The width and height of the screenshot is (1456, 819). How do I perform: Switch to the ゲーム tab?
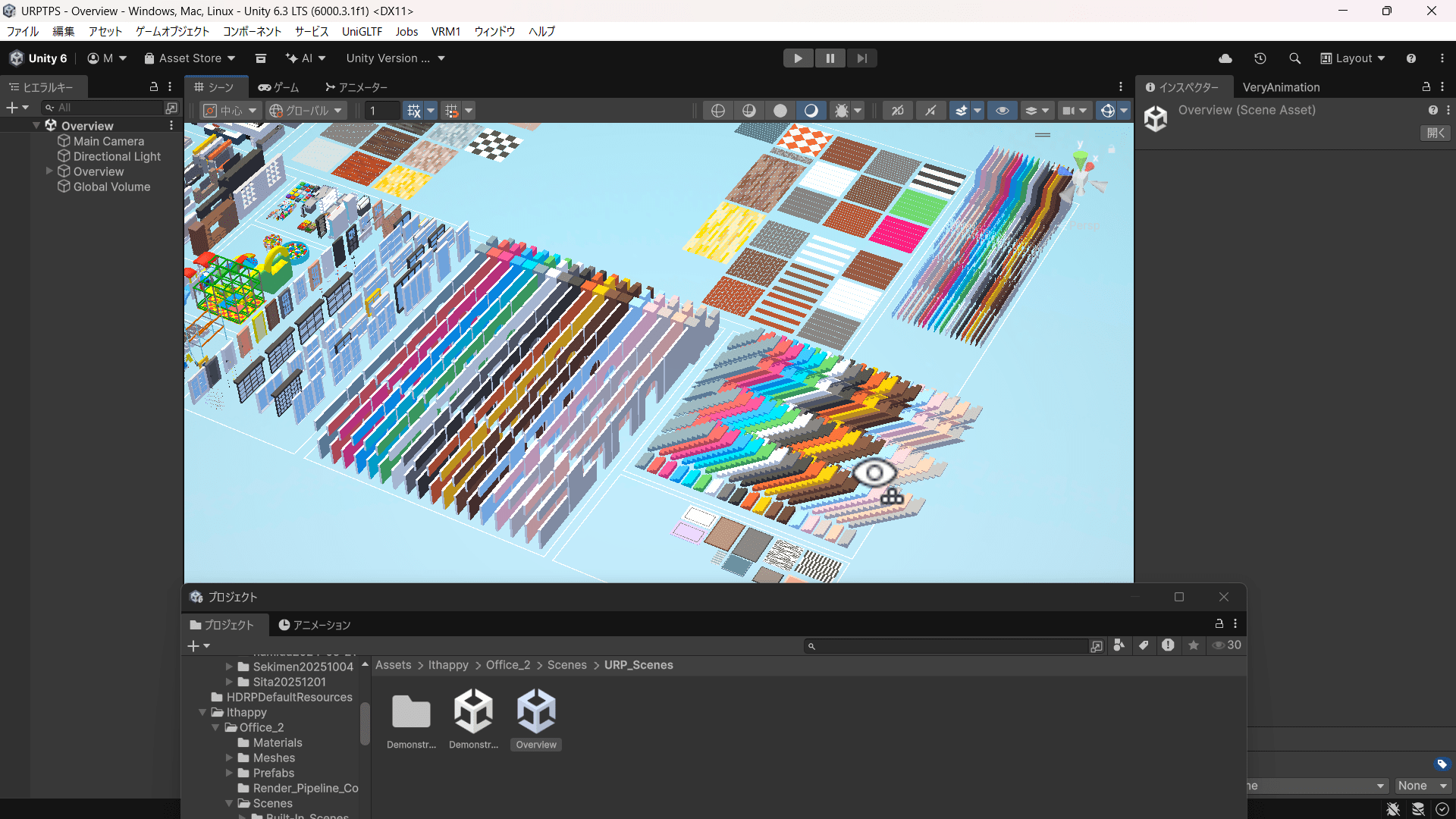(x=278, y=87)
